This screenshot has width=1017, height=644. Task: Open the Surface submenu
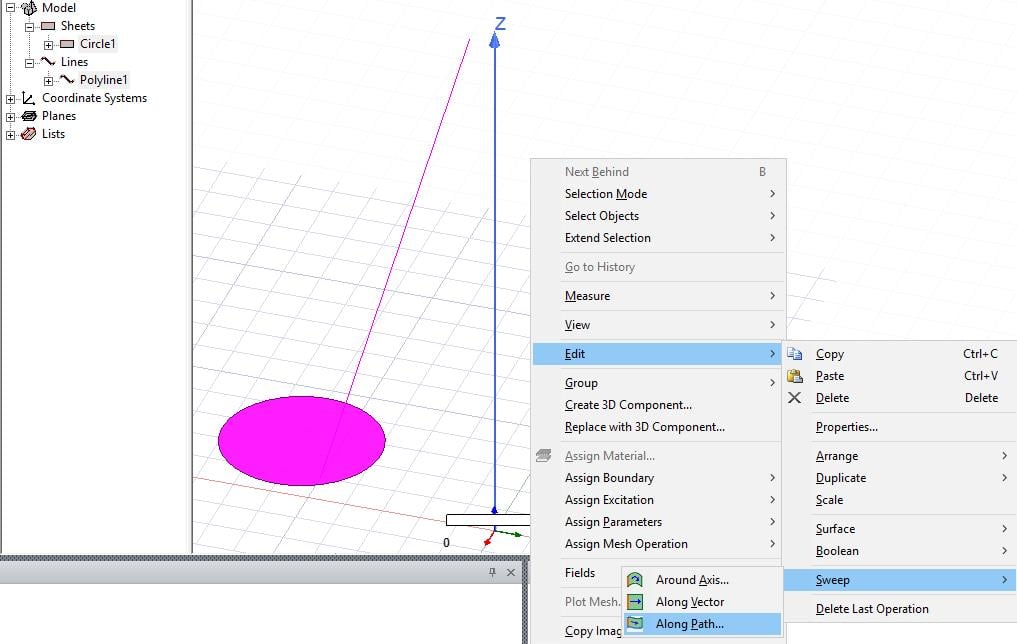pyautogui.click(x=900, y=529)
